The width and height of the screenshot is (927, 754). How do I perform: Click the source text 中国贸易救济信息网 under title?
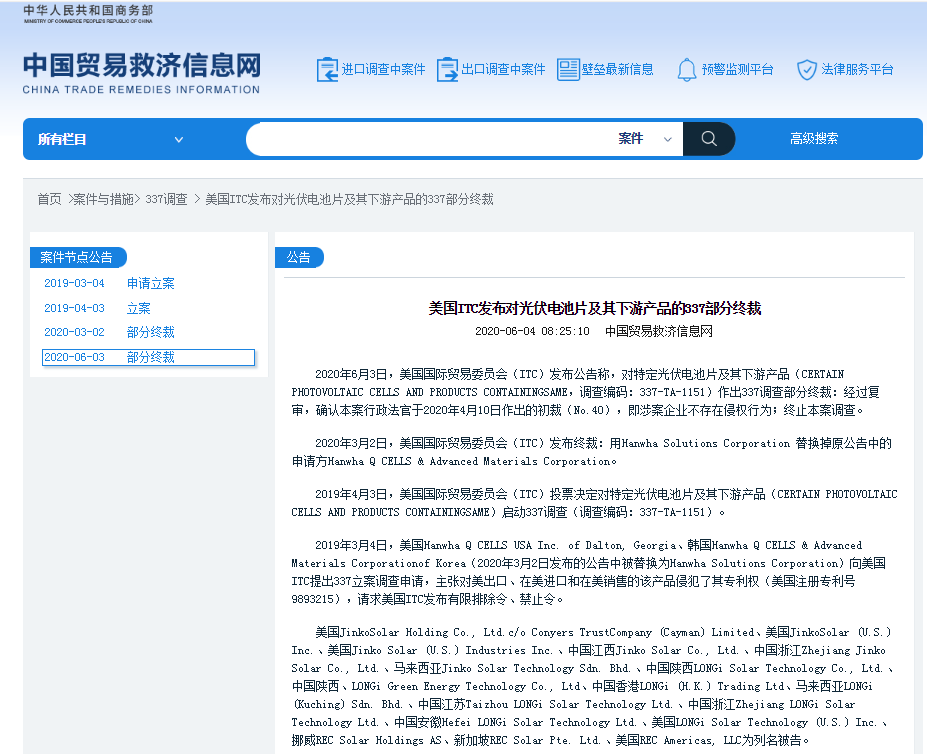[x=659, y=331]
